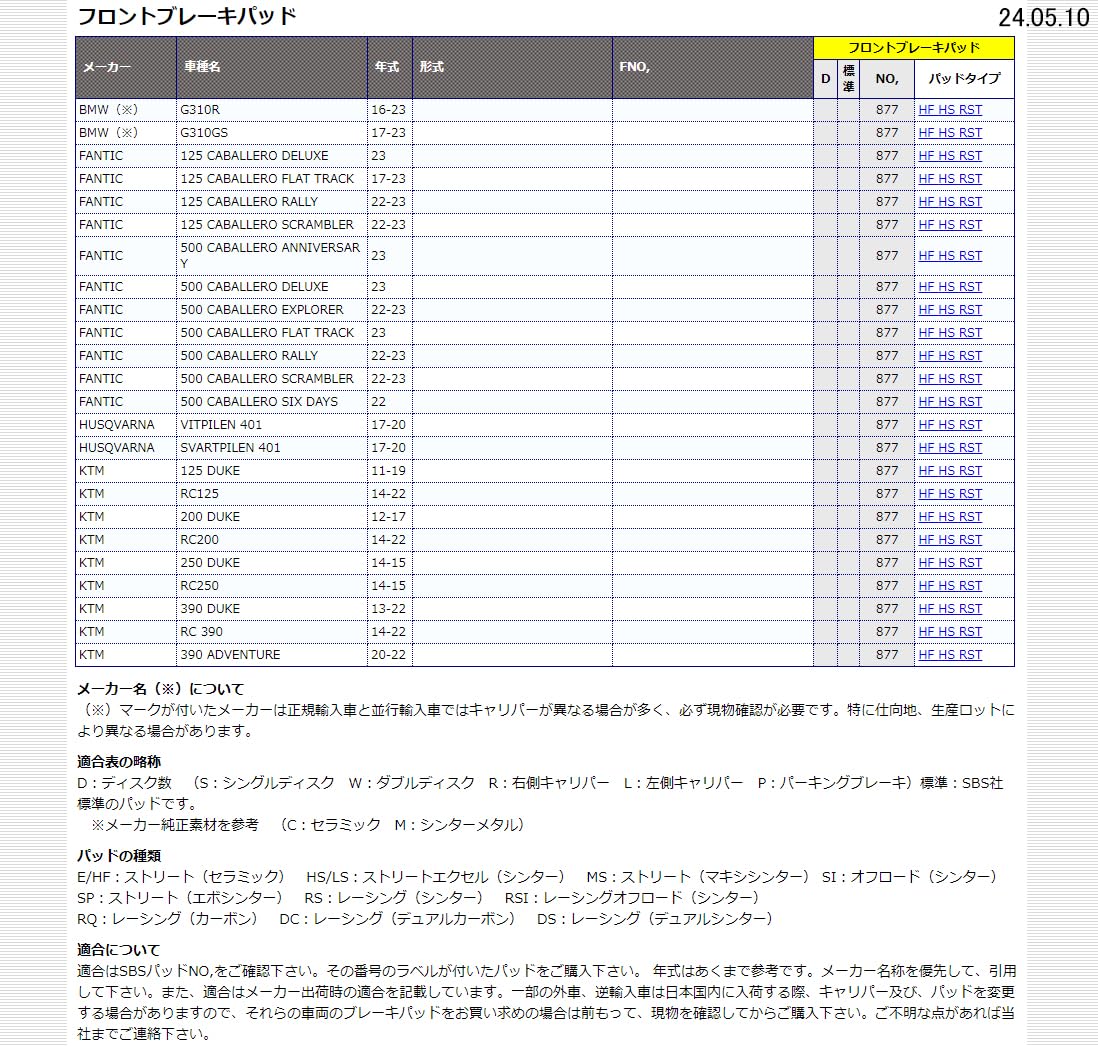The width and height of the screenshot is (1098, 1046).
Task: Select the SVARTPILEN 401 model cell
Action: (x=272, y=448)
